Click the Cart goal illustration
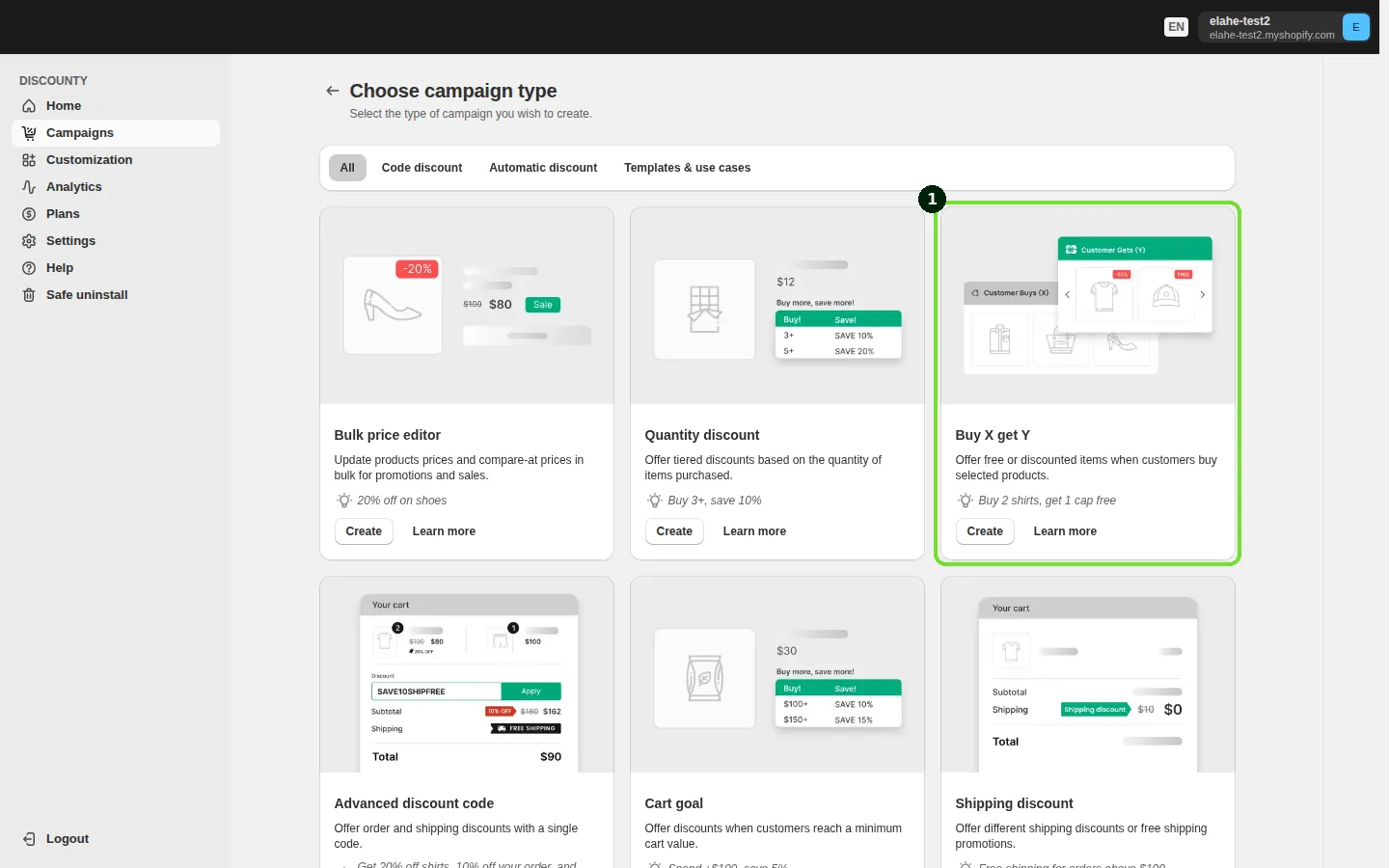1389x868 pixels. click(x=777, y=675)
